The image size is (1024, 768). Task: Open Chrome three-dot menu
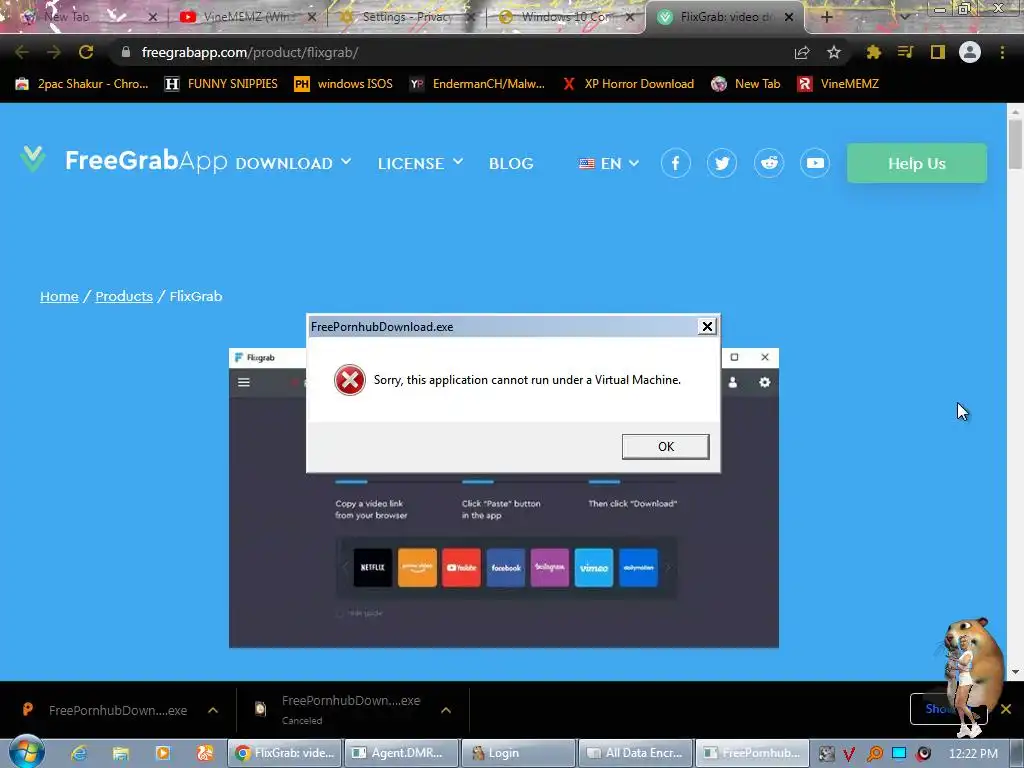(x=1002, y=52)
